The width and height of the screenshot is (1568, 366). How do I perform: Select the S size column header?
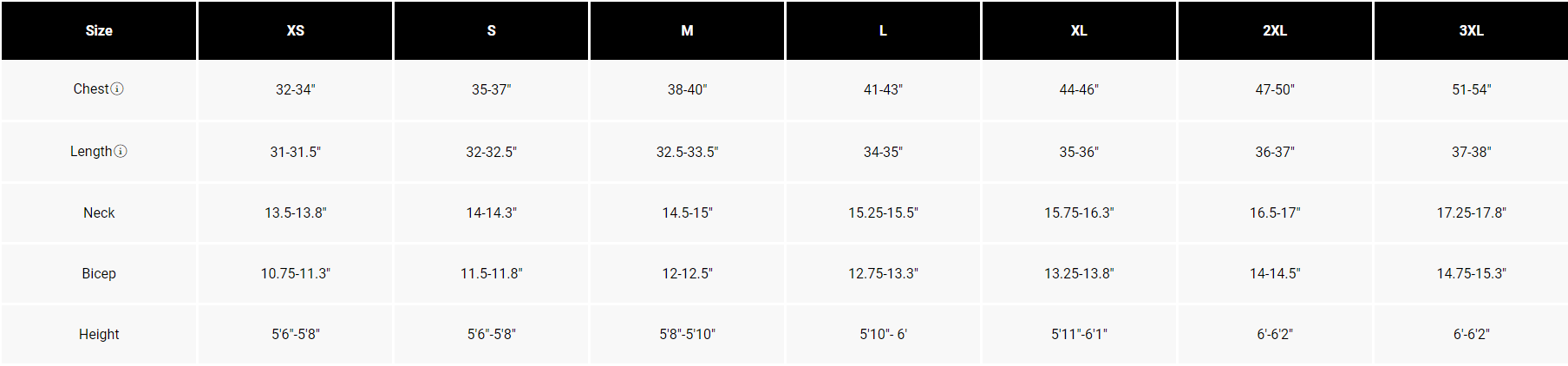(492, 30)
